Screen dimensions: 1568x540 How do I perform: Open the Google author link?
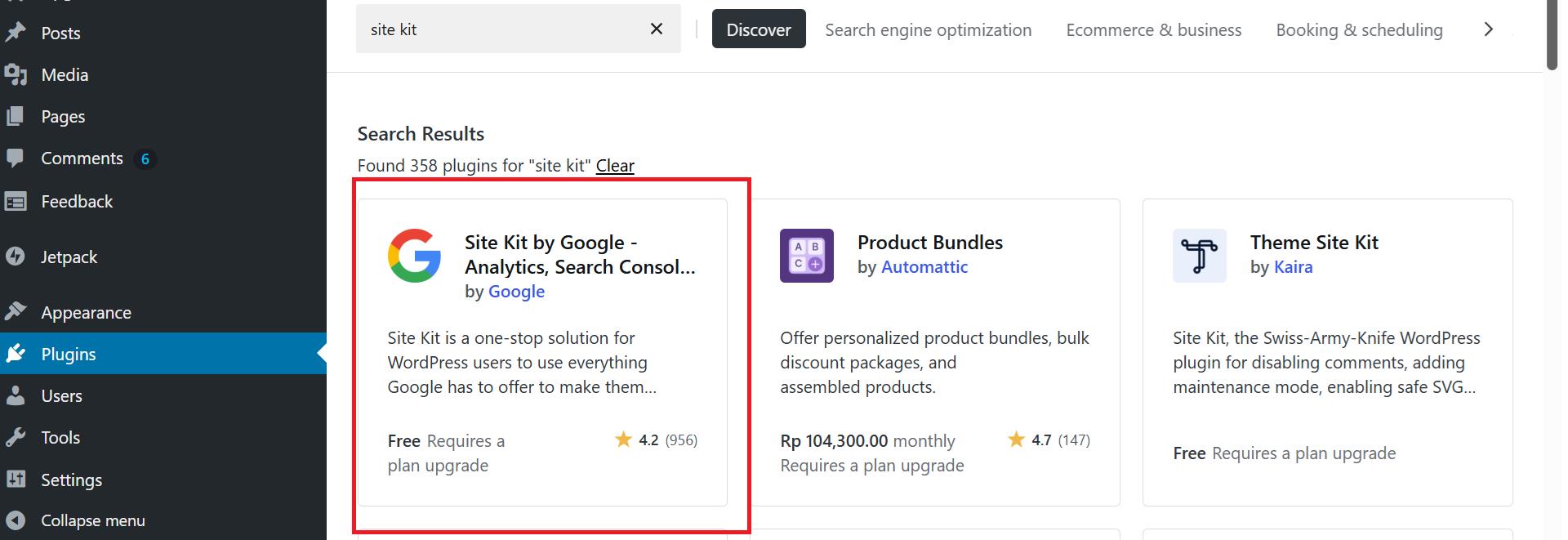click(x=516, y=291)
